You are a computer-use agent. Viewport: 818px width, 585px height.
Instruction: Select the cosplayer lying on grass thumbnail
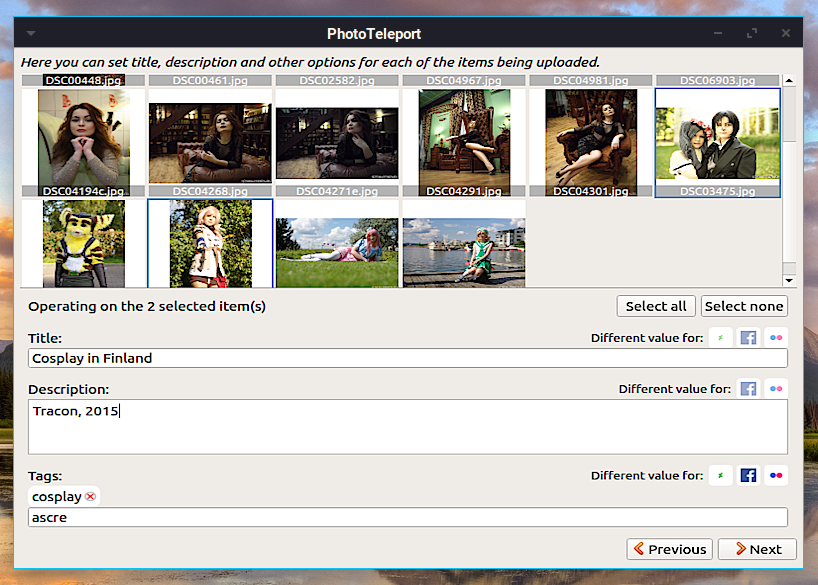[x=337, y=244]
